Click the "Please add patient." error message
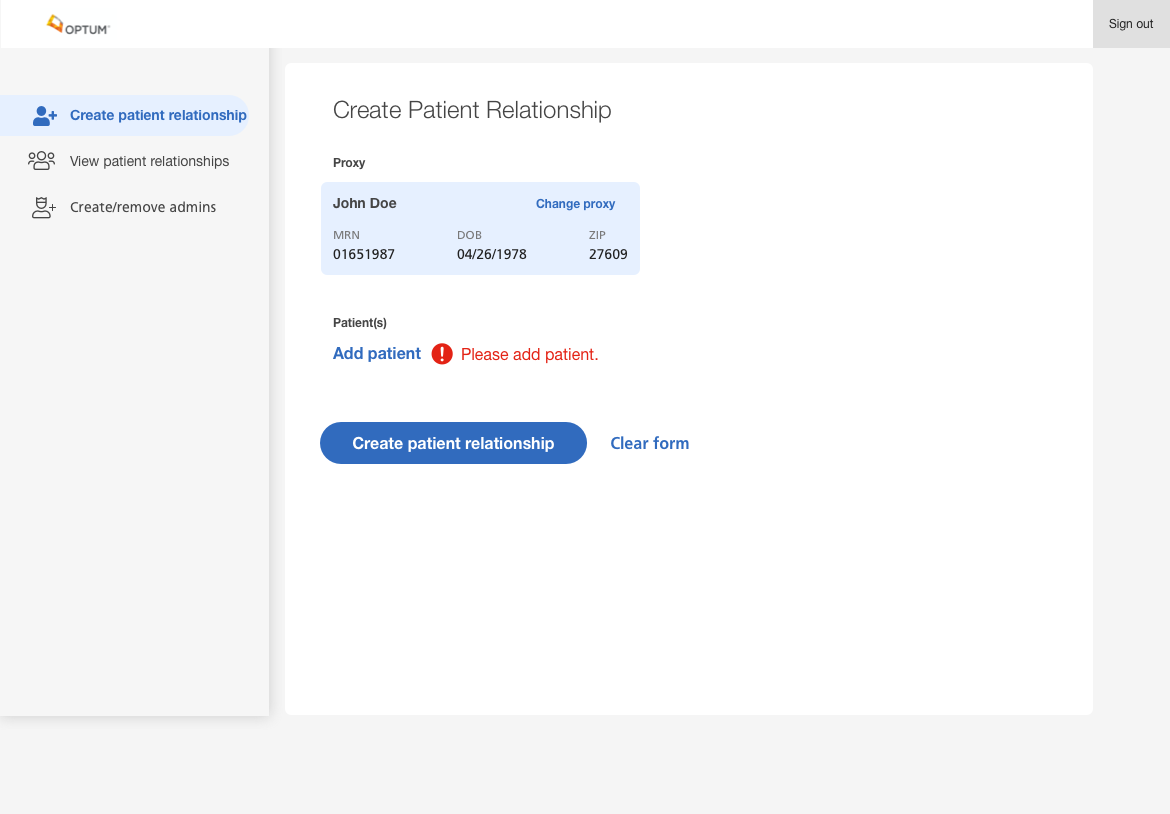Screen dimensions: 1170x814 (529, 355)
